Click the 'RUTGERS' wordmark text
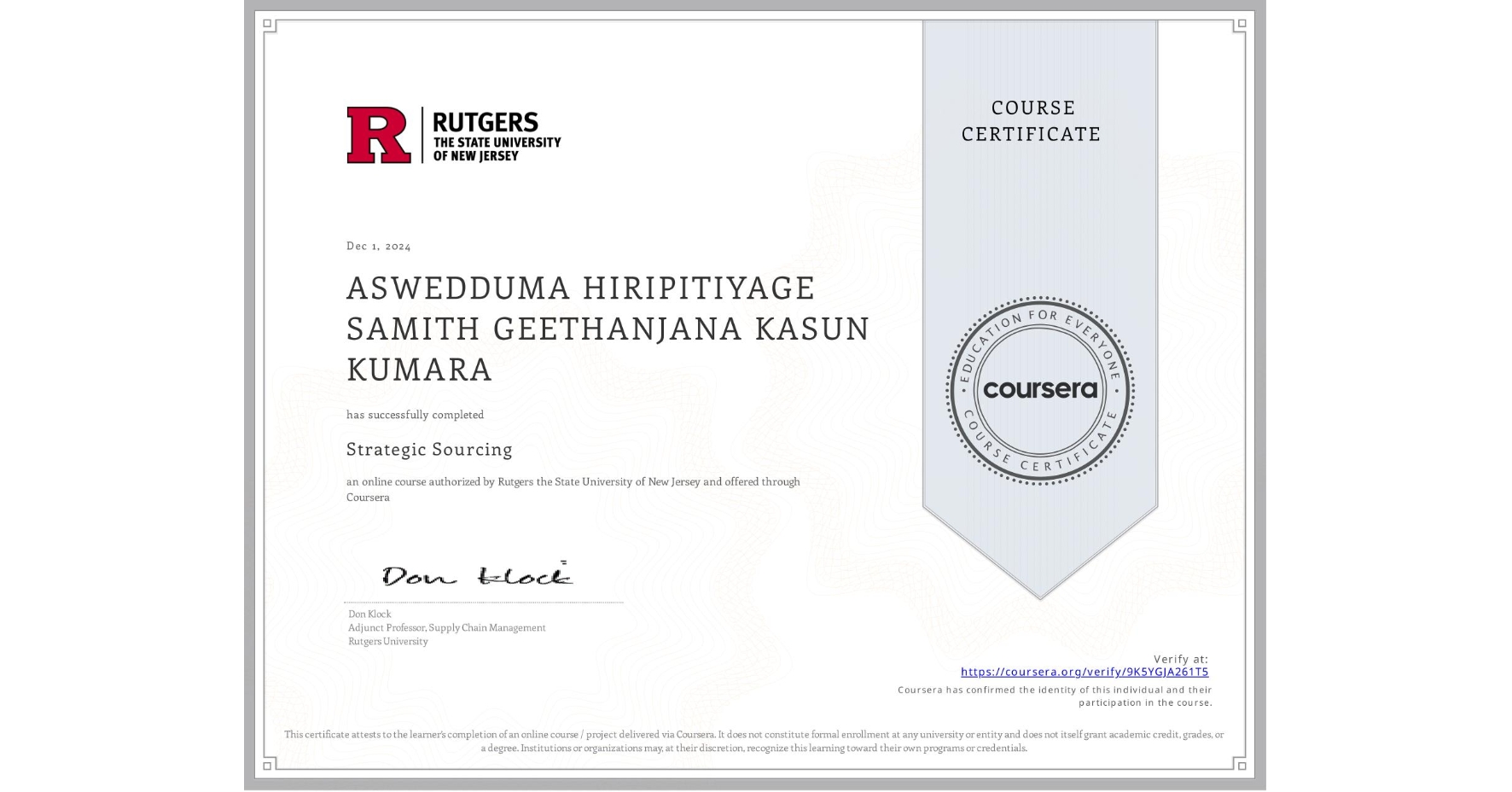The width and height of the screenshot is (1512, 792). pyautogui.click(x=486, y=122)
